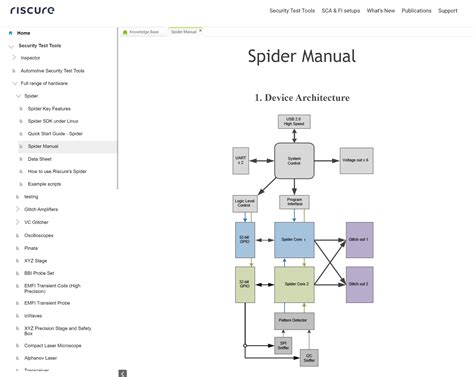Click the Pattern Detector diagram block
The image size is (474, 377).
point(294,321)
